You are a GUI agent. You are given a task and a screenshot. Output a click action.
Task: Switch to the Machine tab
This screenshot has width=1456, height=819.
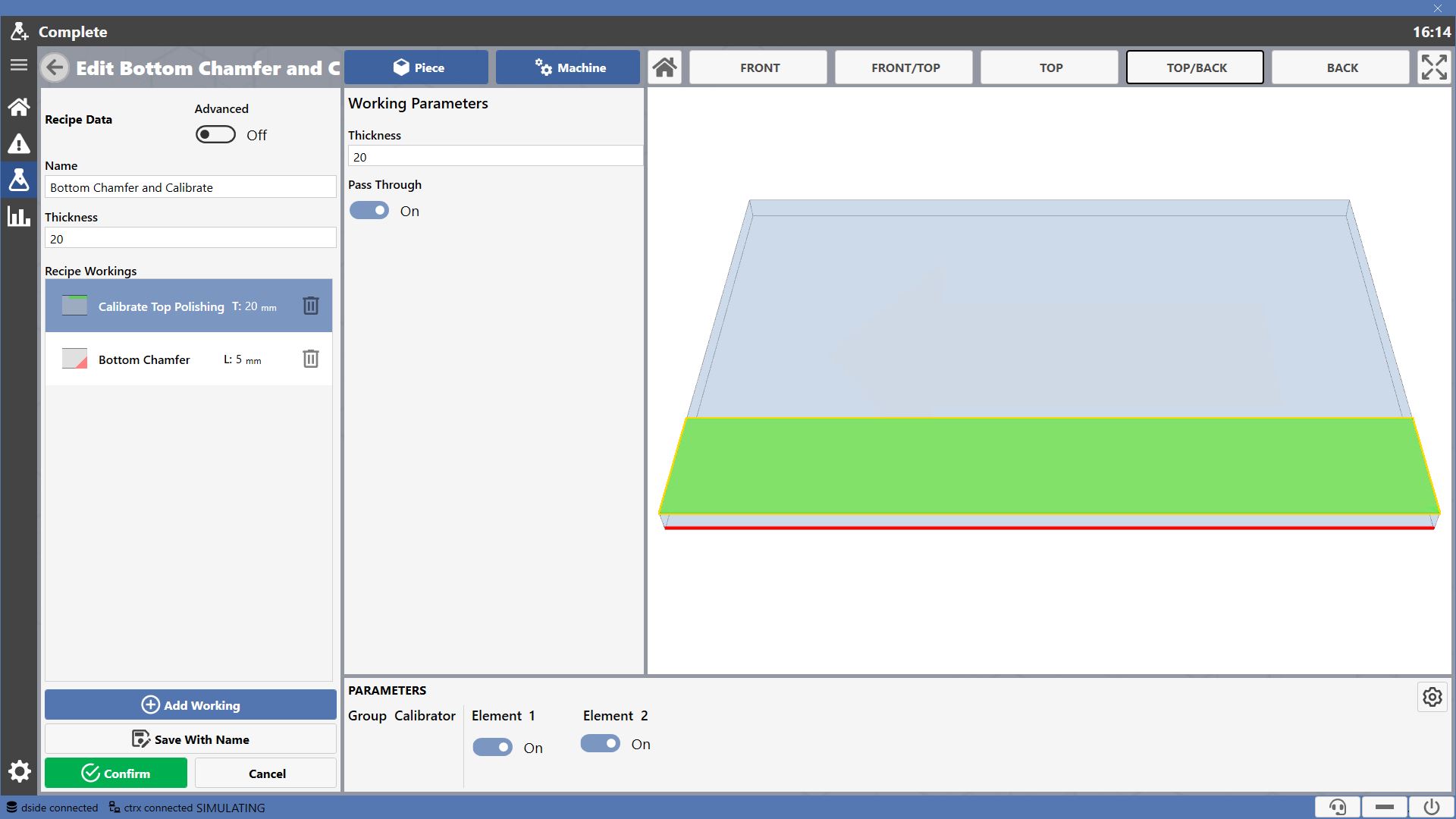click(x=568, y=67)
